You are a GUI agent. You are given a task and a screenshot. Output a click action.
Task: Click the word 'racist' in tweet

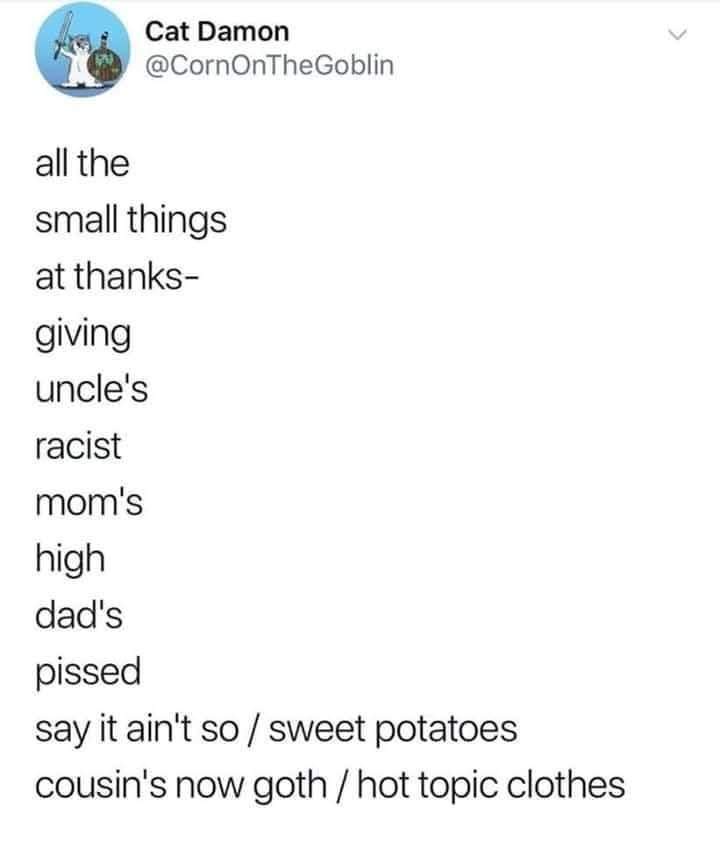[x=78, y=446]
